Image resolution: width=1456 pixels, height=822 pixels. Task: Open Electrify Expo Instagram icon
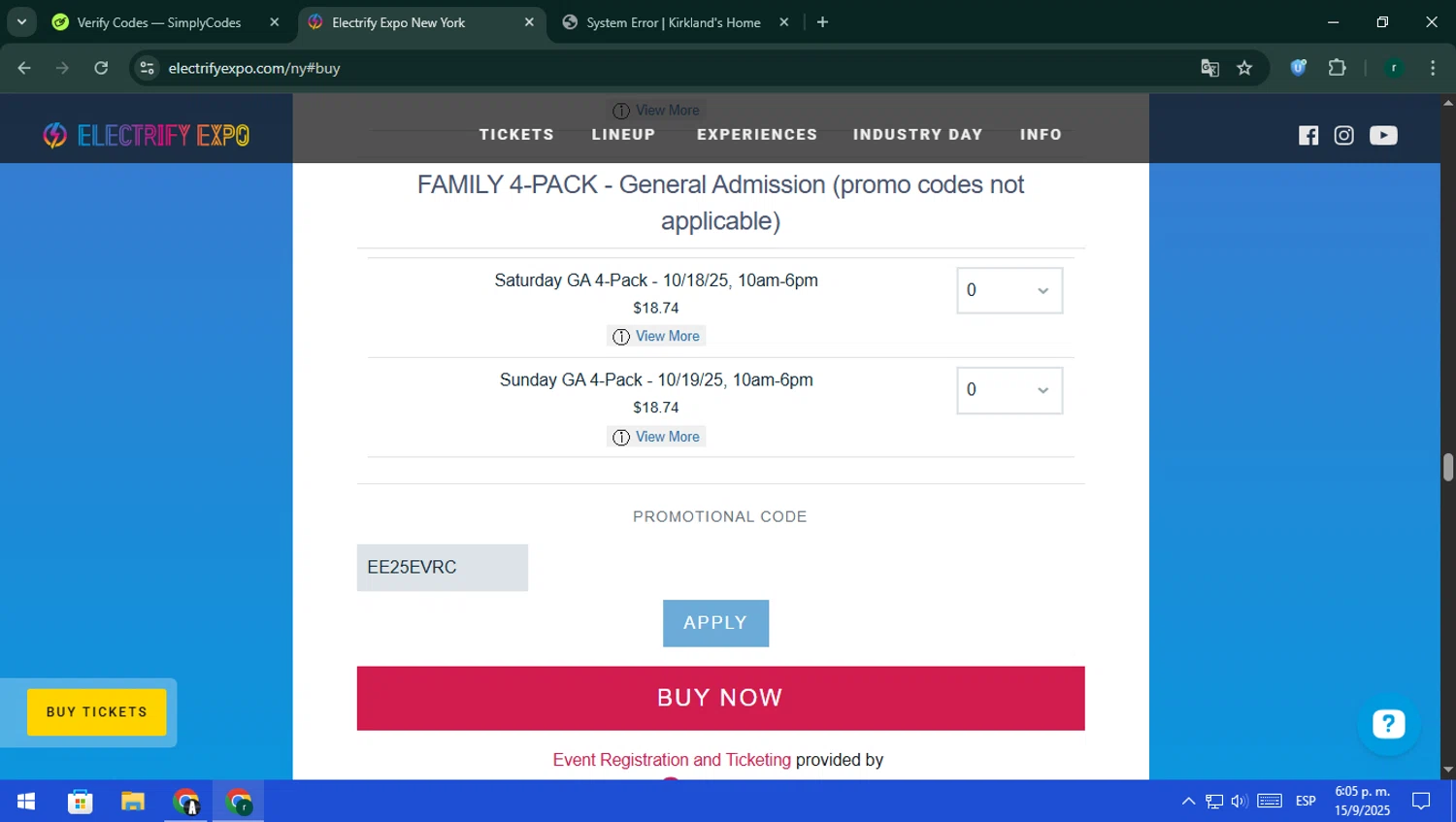click(1344, 136)
